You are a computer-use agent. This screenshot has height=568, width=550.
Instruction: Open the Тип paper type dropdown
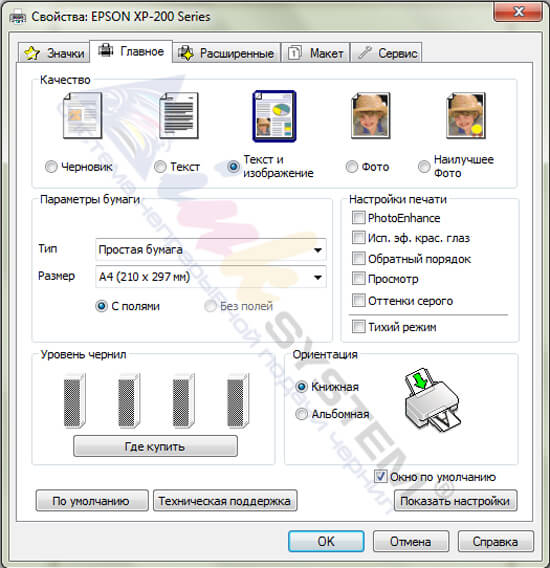(x=211, y=250)
